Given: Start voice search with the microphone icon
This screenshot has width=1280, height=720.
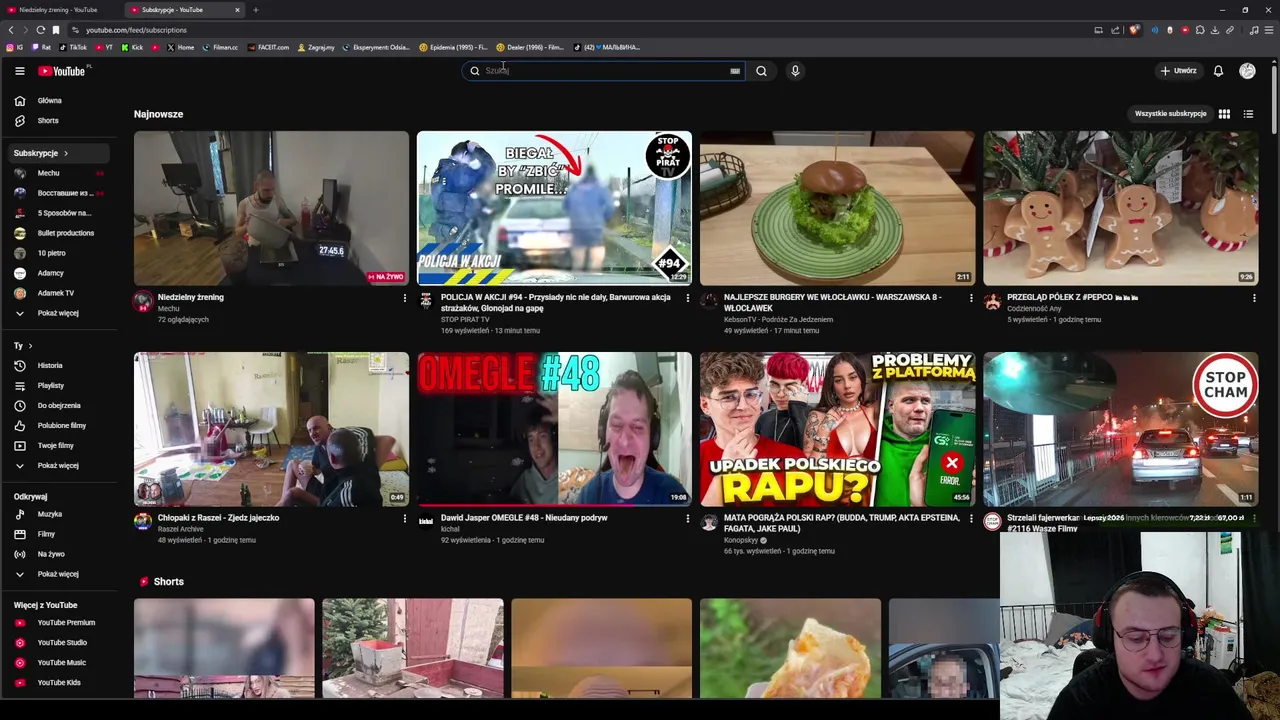Looking at the screenshot, I should pos(795,71).
